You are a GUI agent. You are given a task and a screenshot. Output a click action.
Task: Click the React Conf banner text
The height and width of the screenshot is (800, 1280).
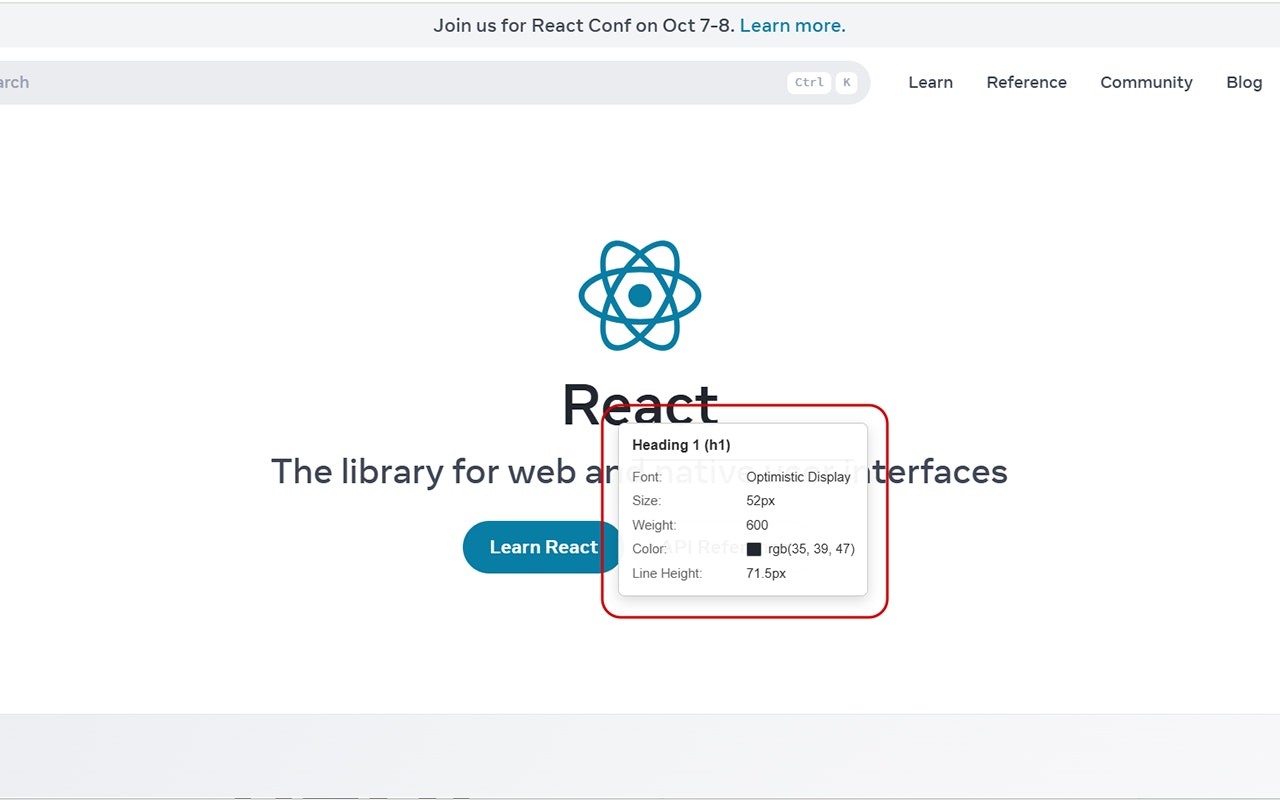pos(584,25)
